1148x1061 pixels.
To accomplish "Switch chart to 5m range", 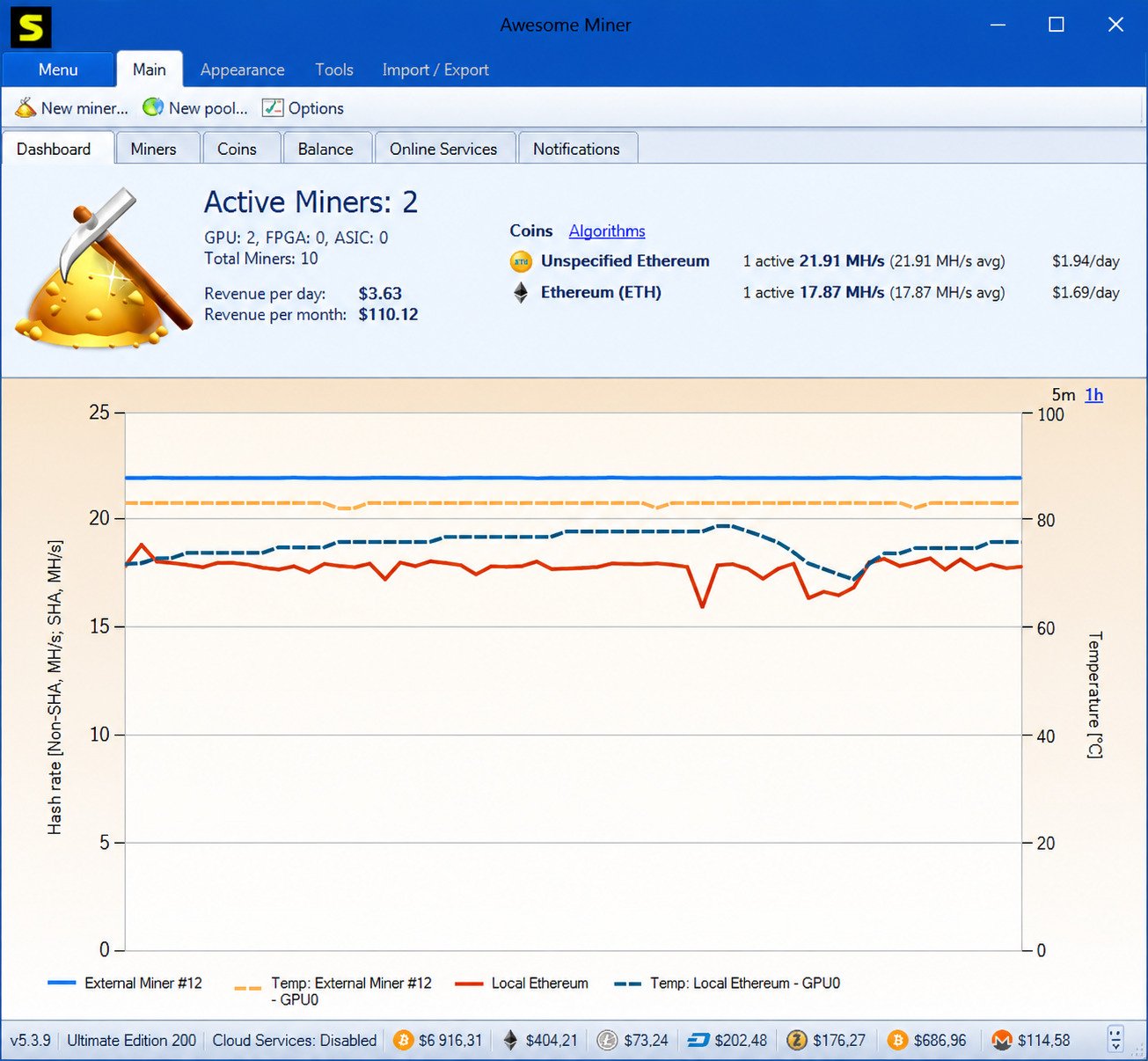I will coord(1064,395).
